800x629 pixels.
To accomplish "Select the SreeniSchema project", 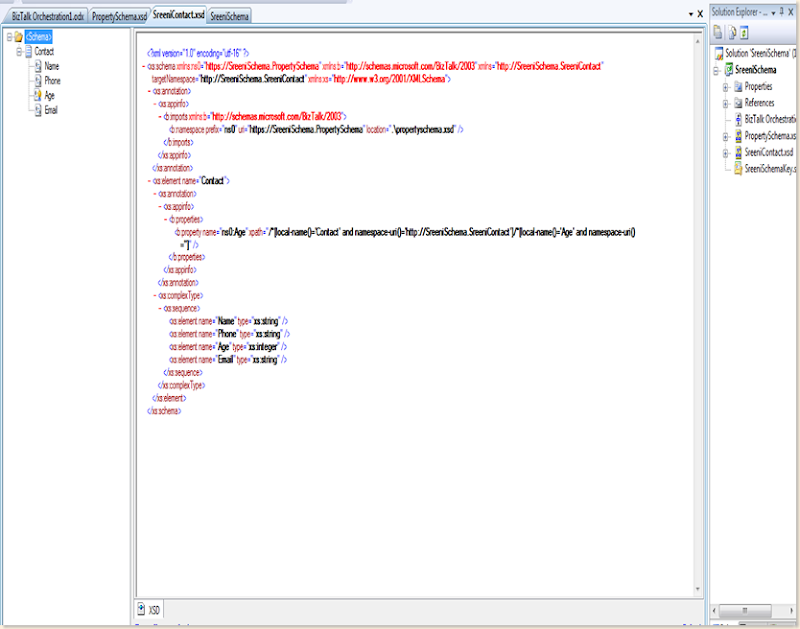I will click(x=756, y=70).
